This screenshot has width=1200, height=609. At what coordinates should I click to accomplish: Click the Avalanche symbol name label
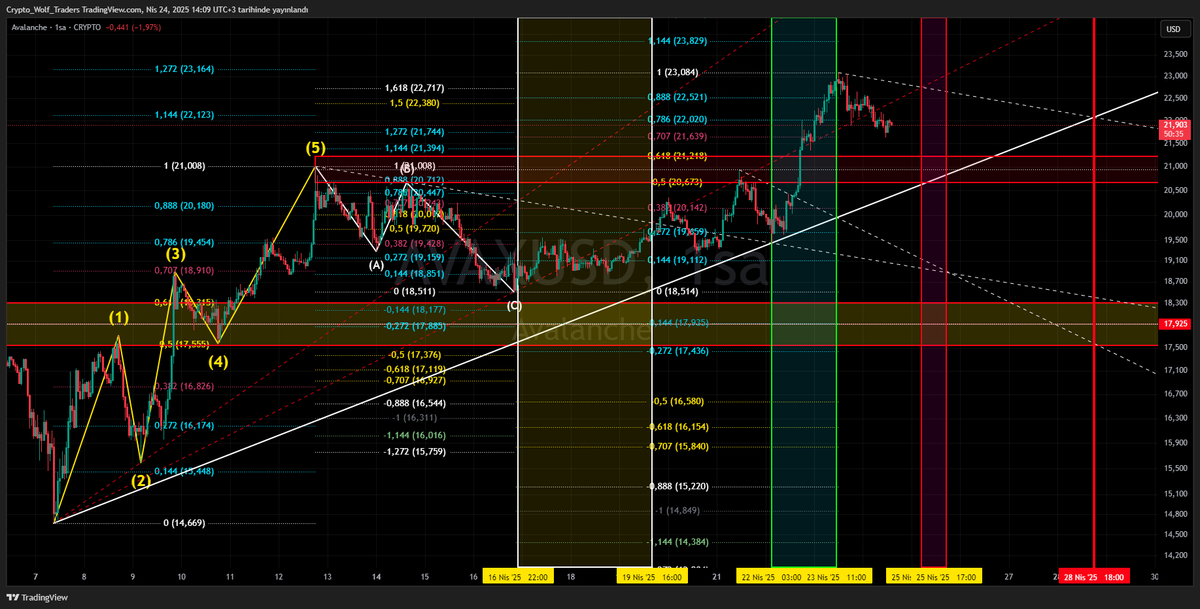[28, 27]
